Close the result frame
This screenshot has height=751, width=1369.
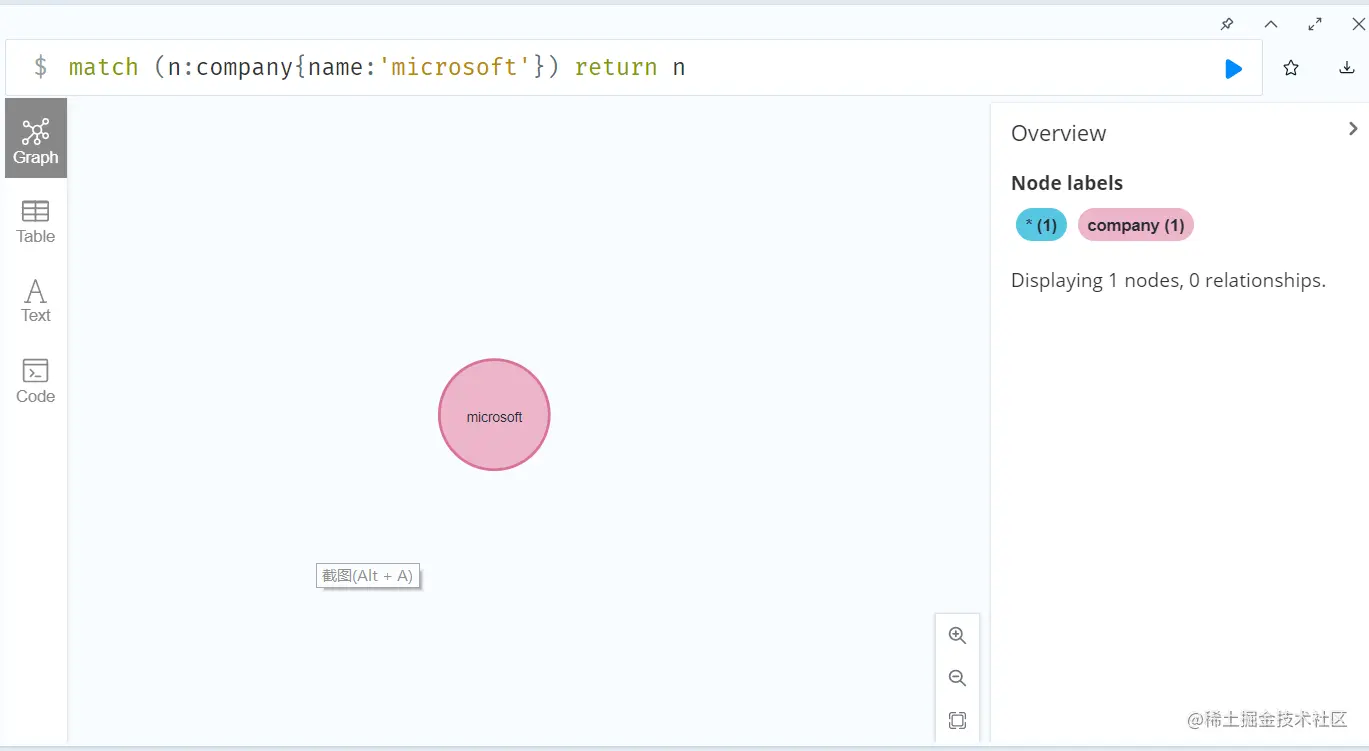tap(1358, 24)
